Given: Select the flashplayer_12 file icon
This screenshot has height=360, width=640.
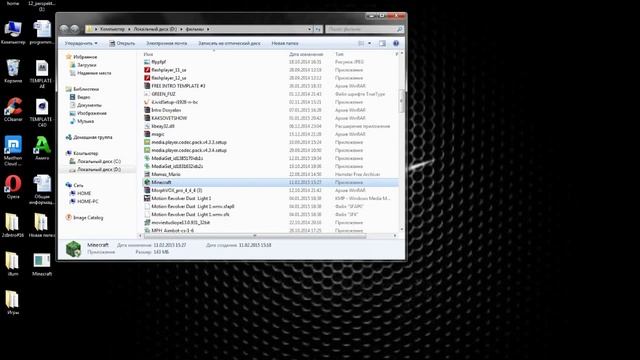Looking at the screenshot, I should coord(147,78).
